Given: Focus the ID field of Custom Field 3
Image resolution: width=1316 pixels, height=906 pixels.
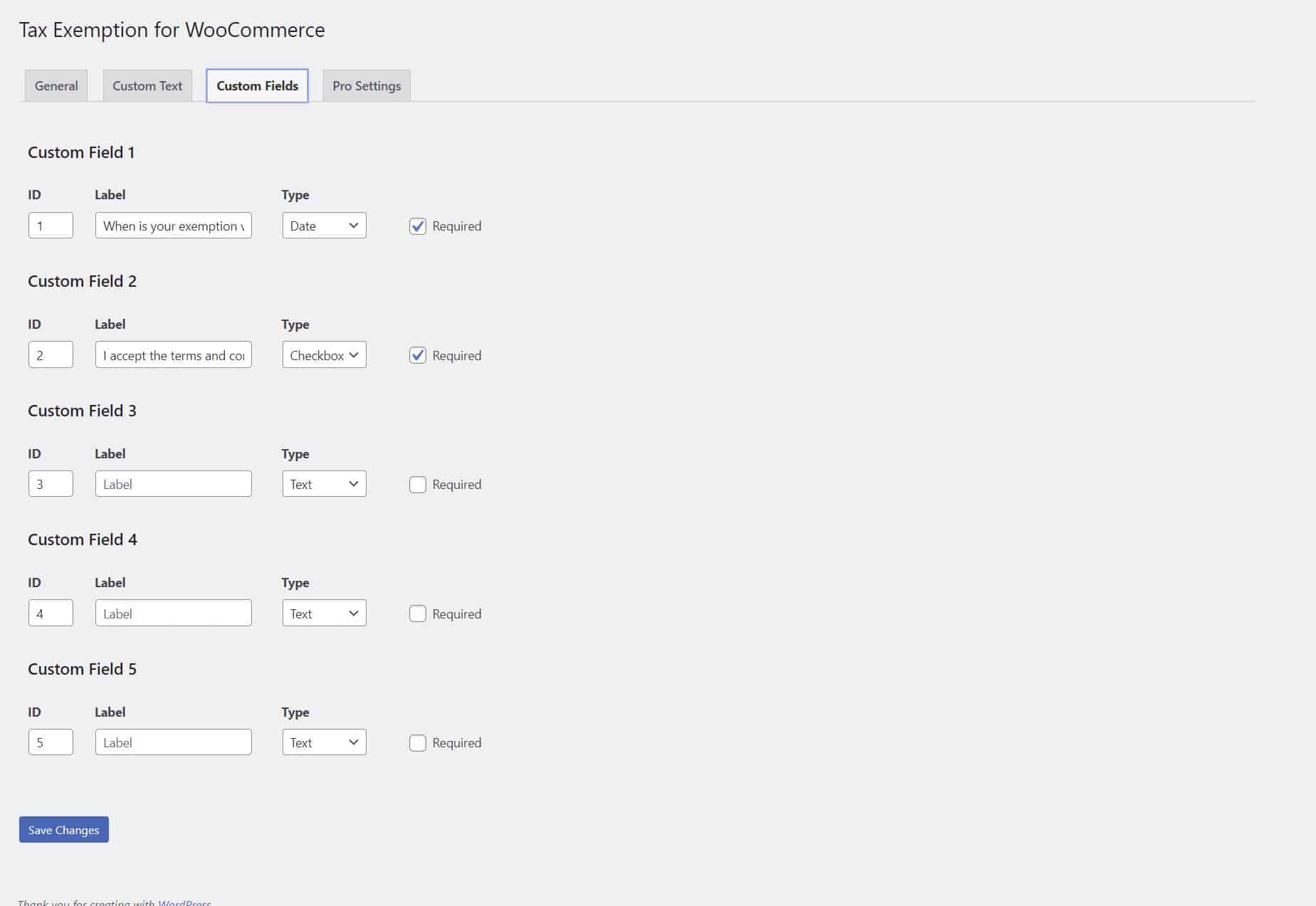Looking at the screenshot, I should (x=51, y=484).
